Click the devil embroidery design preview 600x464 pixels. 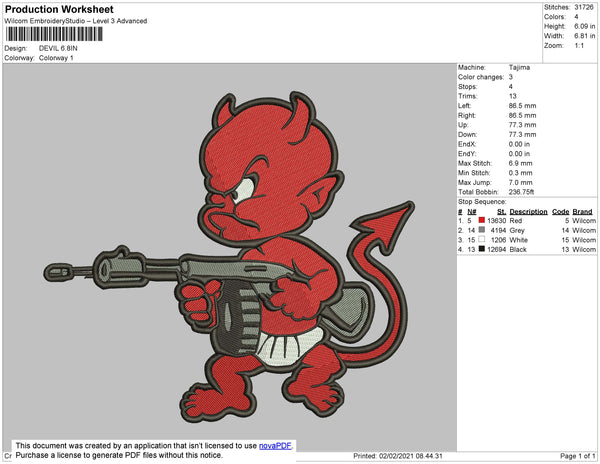click(x=230, y=257)
